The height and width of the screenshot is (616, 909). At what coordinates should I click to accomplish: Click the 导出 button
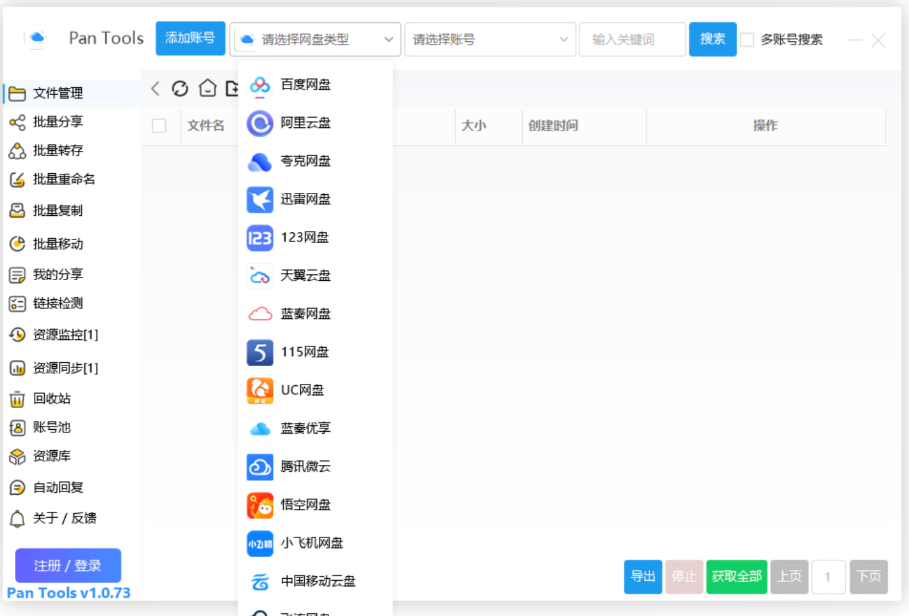pyautogui.click(x=643, y=577)
